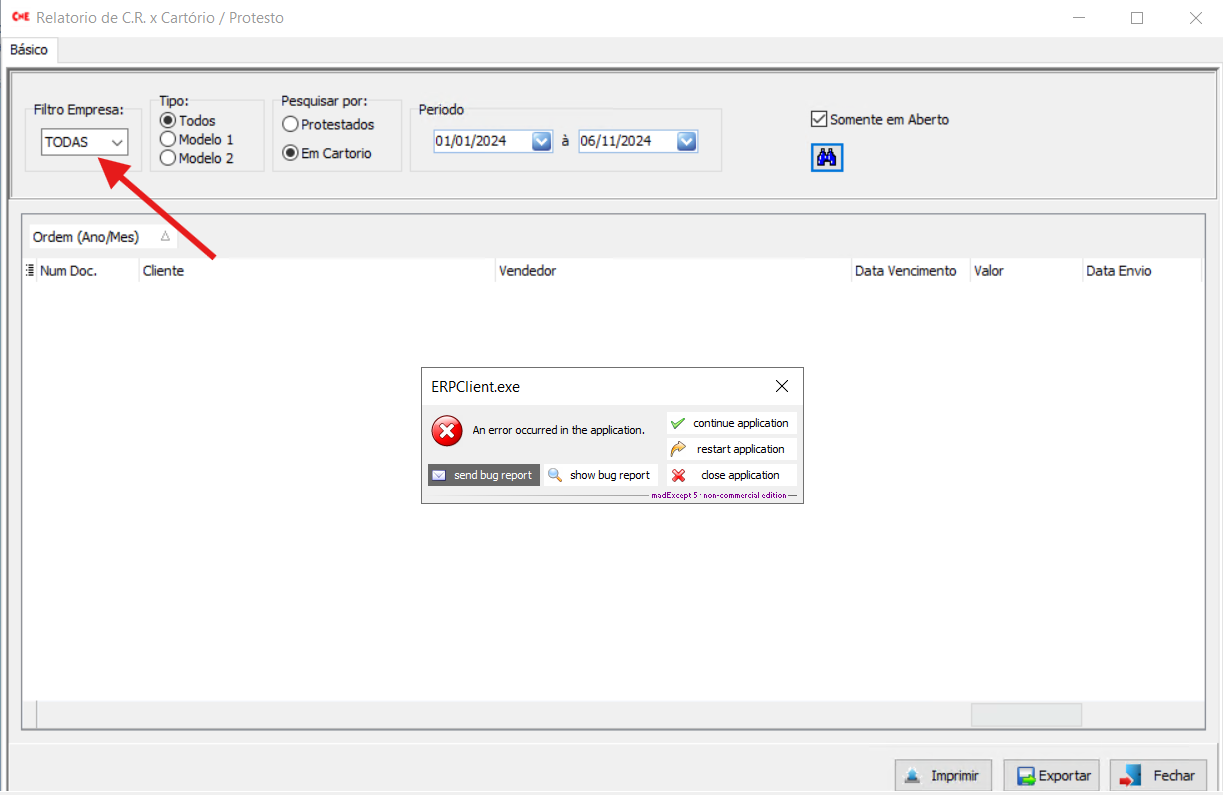
Task: Click the Fechar button
Action: click(x=1158, y=775)
